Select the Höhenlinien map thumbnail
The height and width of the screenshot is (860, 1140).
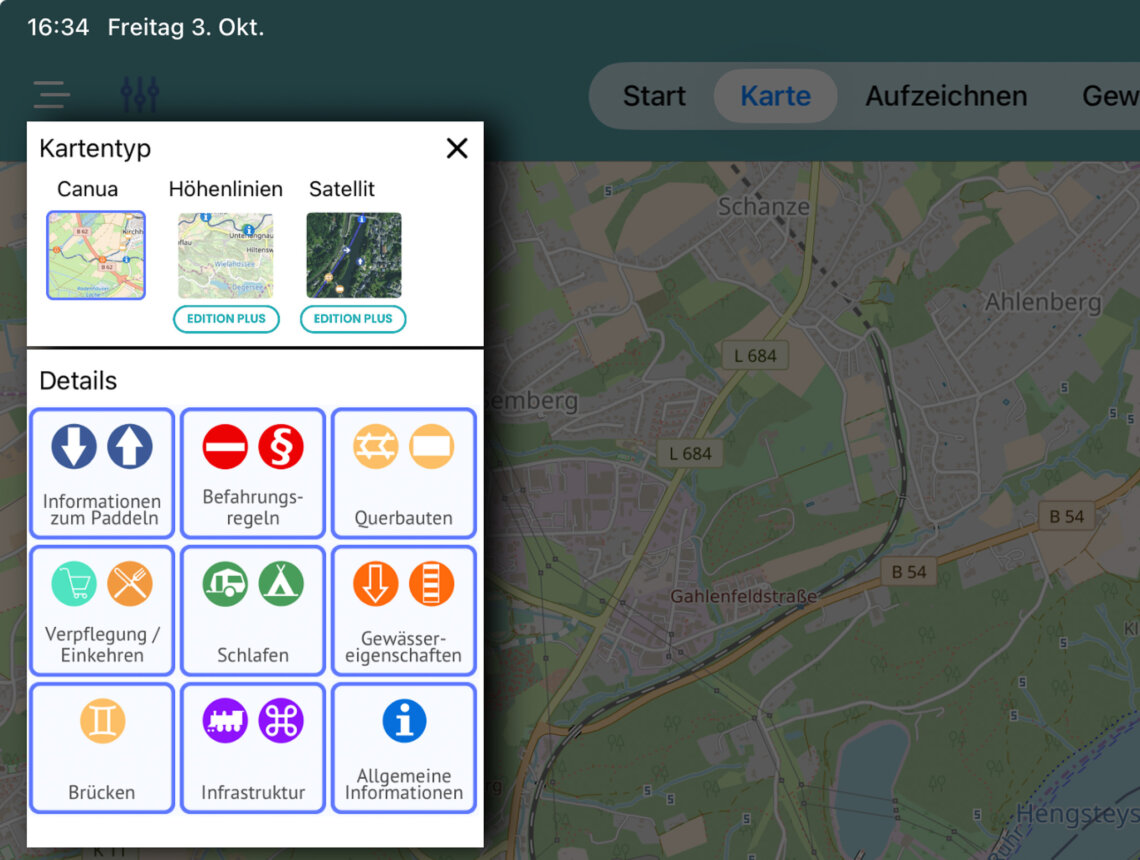click(x=225, y=255)
